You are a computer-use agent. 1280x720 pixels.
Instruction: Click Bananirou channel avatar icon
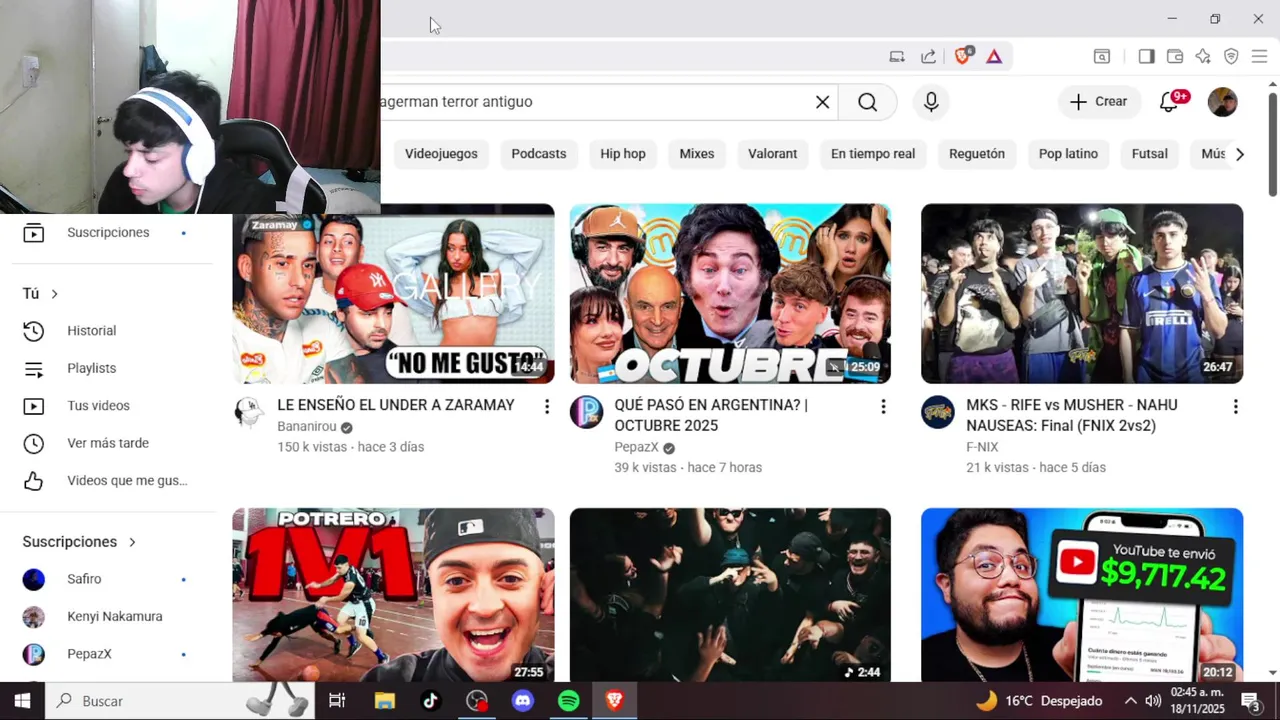point(249,412)
